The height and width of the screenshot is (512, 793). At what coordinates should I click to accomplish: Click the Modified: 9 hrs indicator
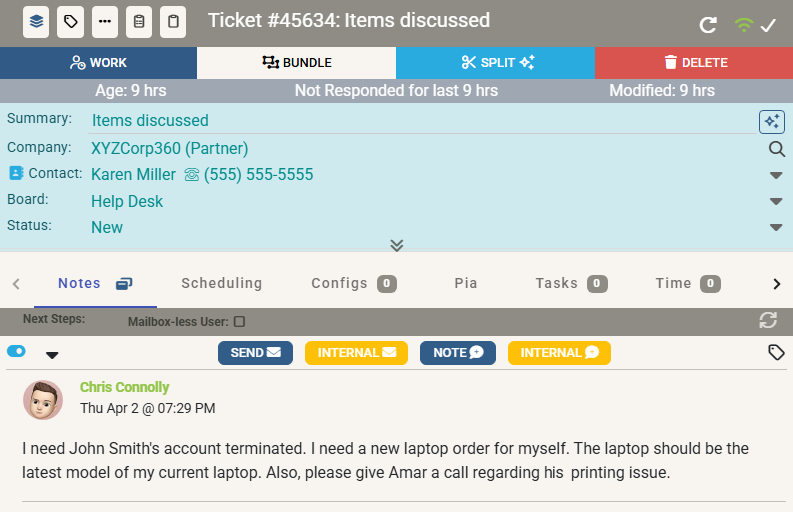coord(662,91)
